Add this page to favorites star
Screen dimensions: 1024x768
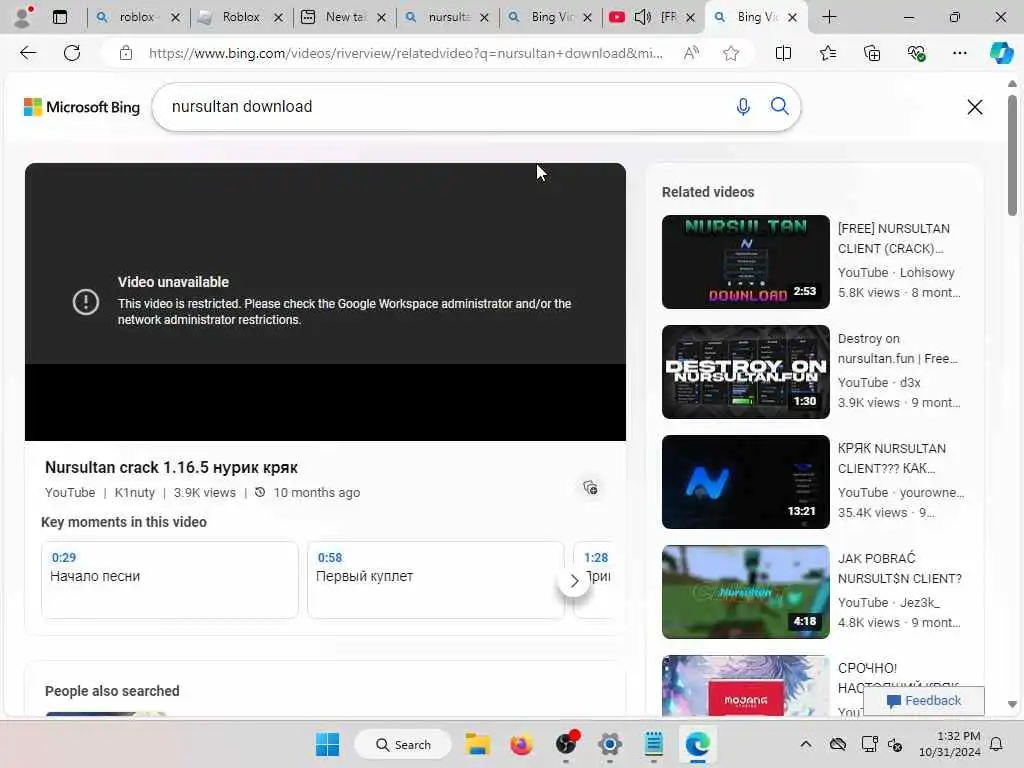tap(731, 53)
